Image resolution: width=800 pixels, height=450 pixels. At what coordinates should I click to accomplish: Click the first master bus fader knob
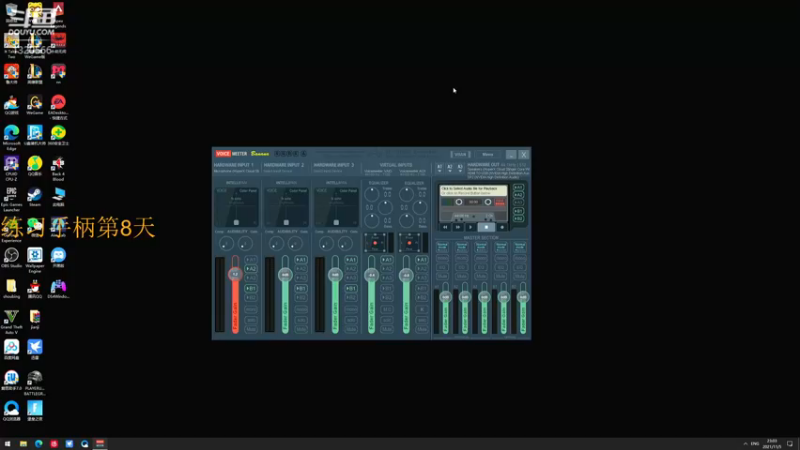(445, 296)
